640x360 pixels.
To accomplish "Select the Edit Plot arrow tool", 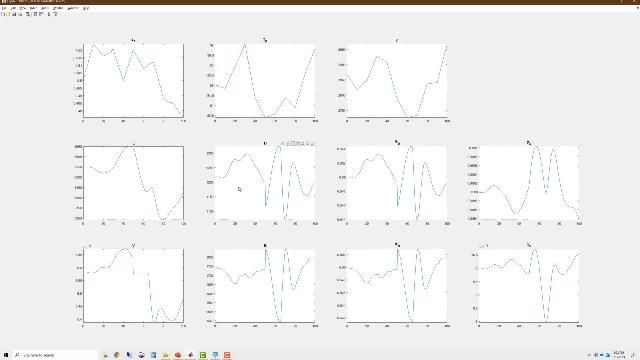I will pos(49,14).
